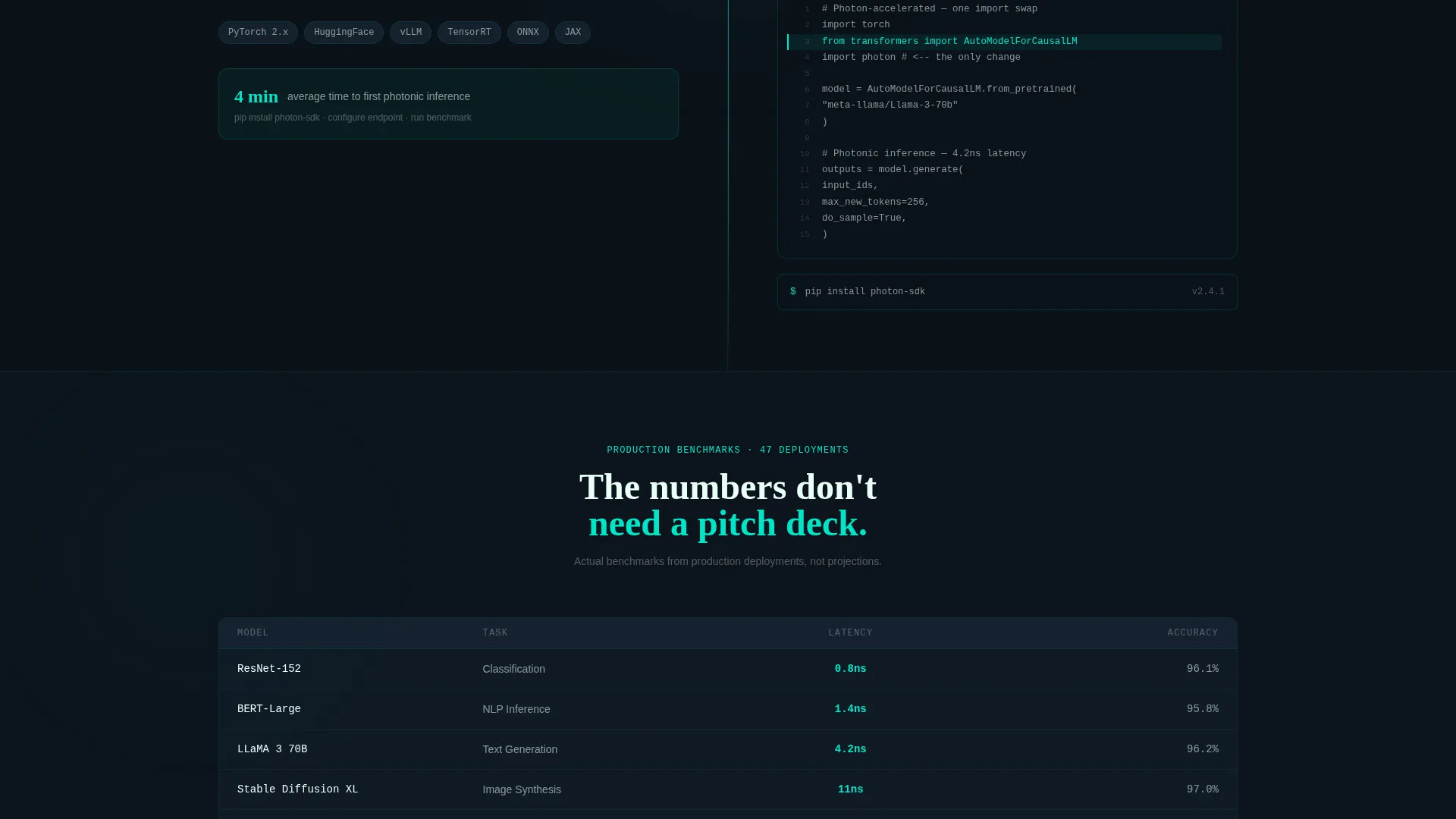
Task: Click the ONNX framework chip
Action: click(528, 33)
